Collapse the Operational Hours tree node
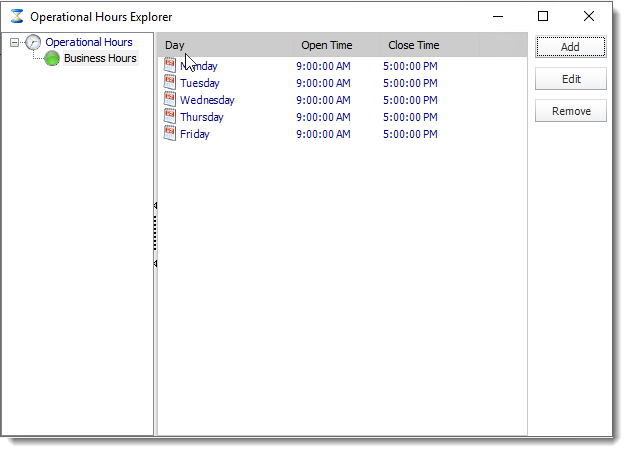The image size is (628, 453). (14, 42)
